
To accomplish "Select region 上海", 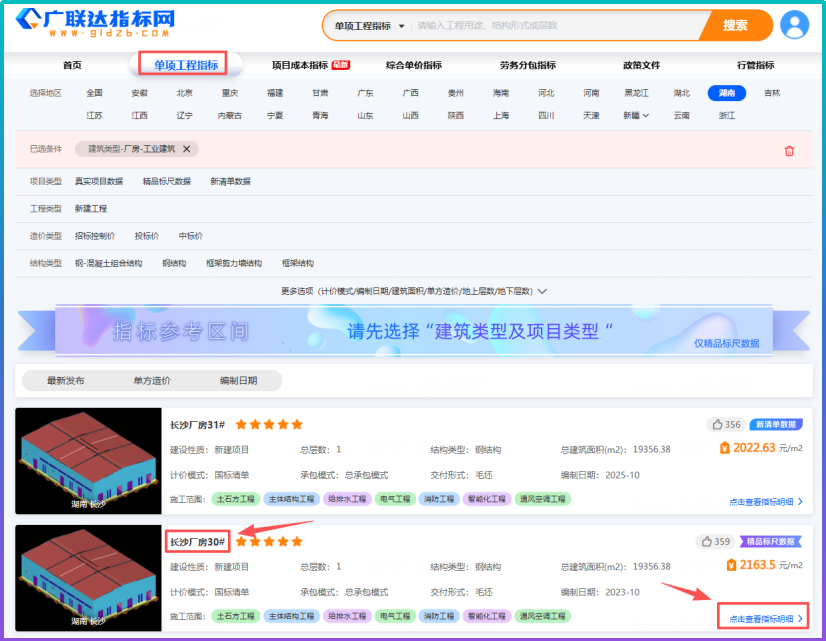I will 501,115.
